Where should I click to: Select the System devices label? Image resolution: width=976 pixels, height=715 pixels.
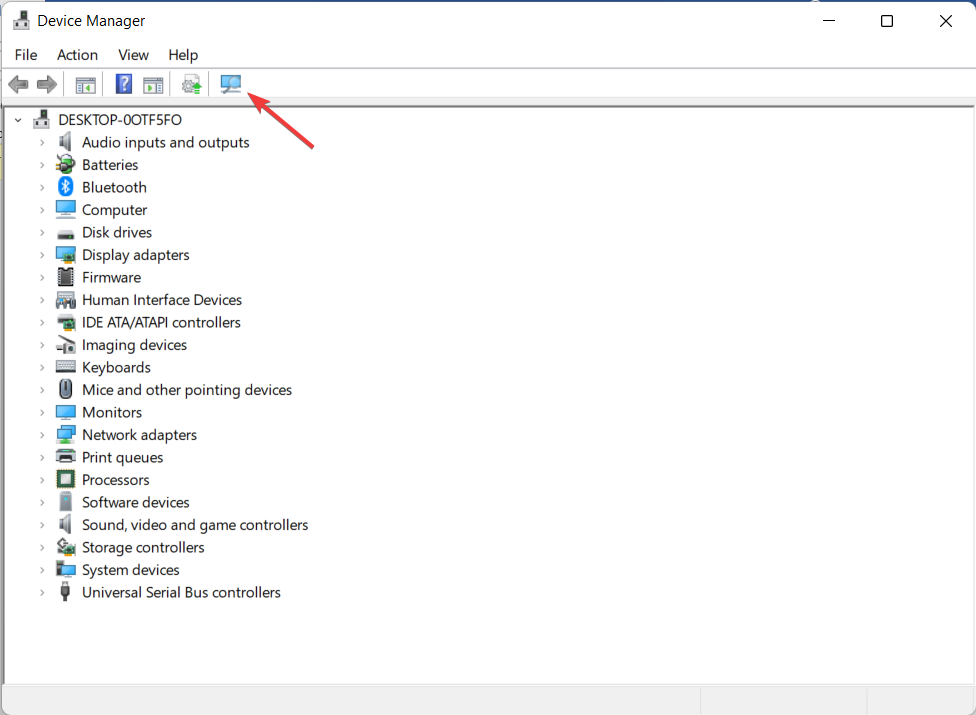tap(131, 570)
